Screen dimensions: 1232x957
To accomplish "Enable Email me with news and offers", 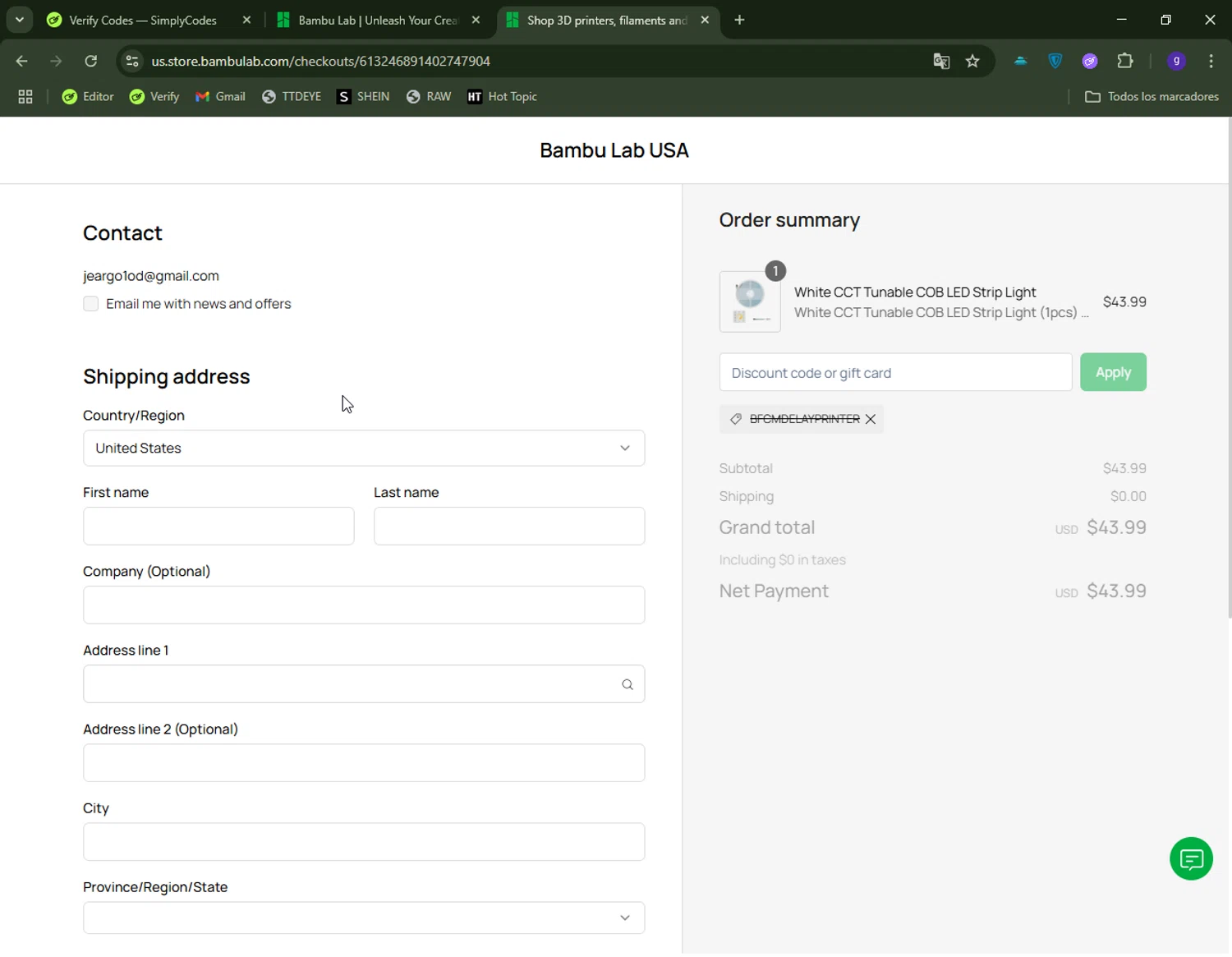I will (91, 304).
